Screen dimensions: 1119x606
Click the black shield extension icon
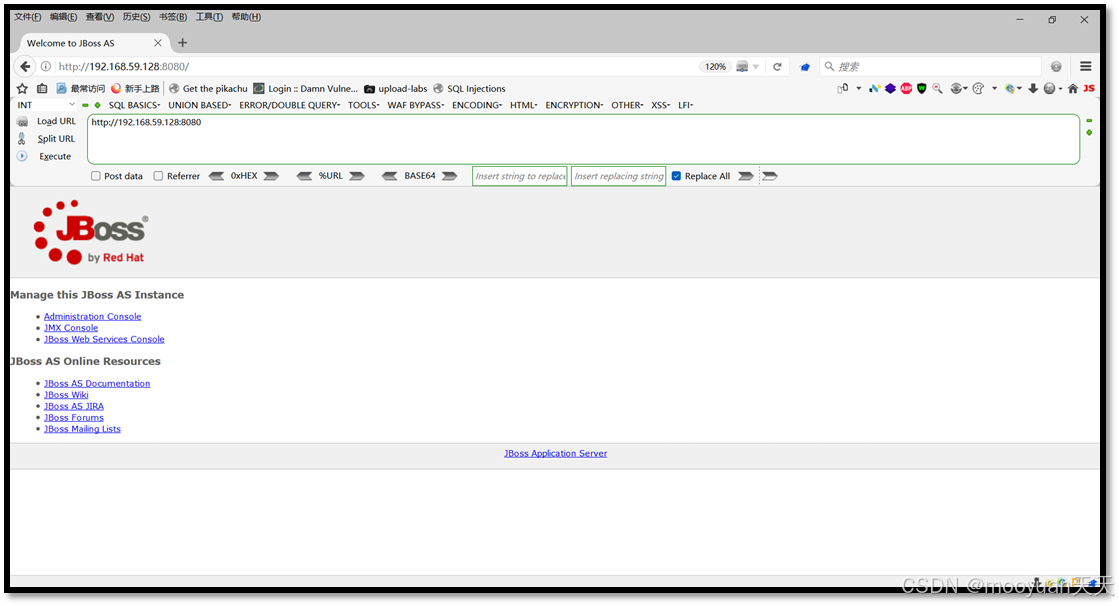point(922,89)
